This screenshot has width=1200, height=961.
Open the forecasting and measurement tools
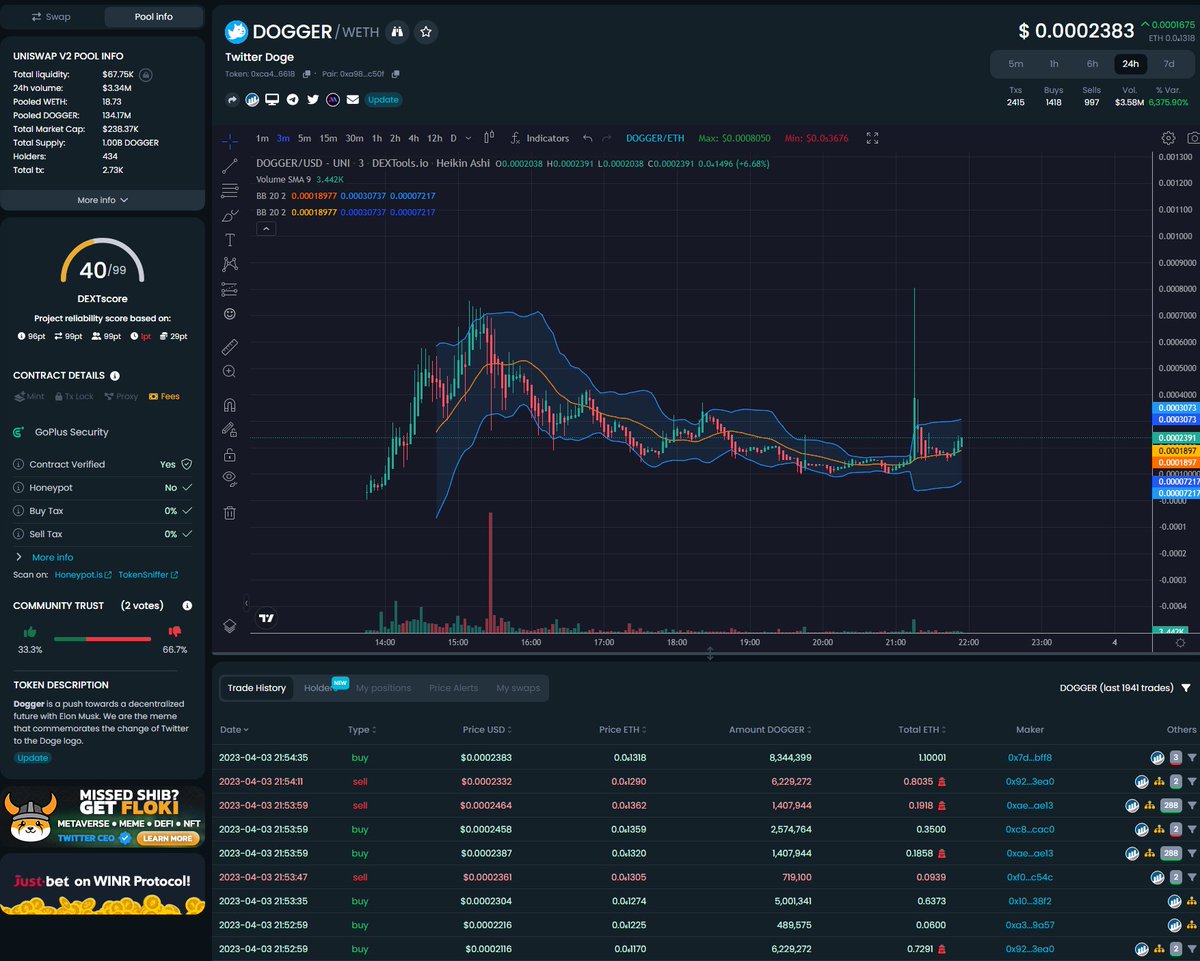(x=230, y=289)
